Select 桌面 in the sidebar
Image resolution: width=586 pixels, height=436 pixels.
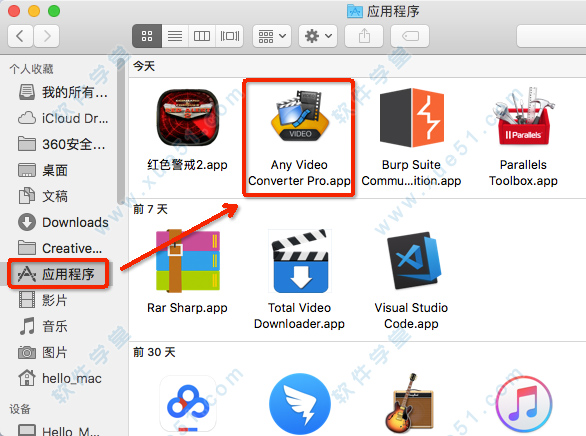coord(43,170)
